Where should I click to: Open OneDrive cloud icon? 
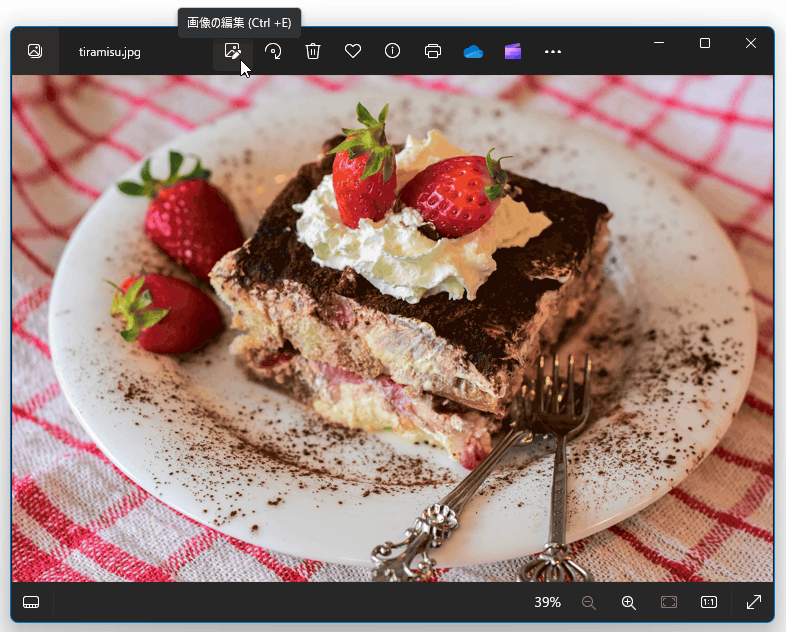[x=473, y=52]
